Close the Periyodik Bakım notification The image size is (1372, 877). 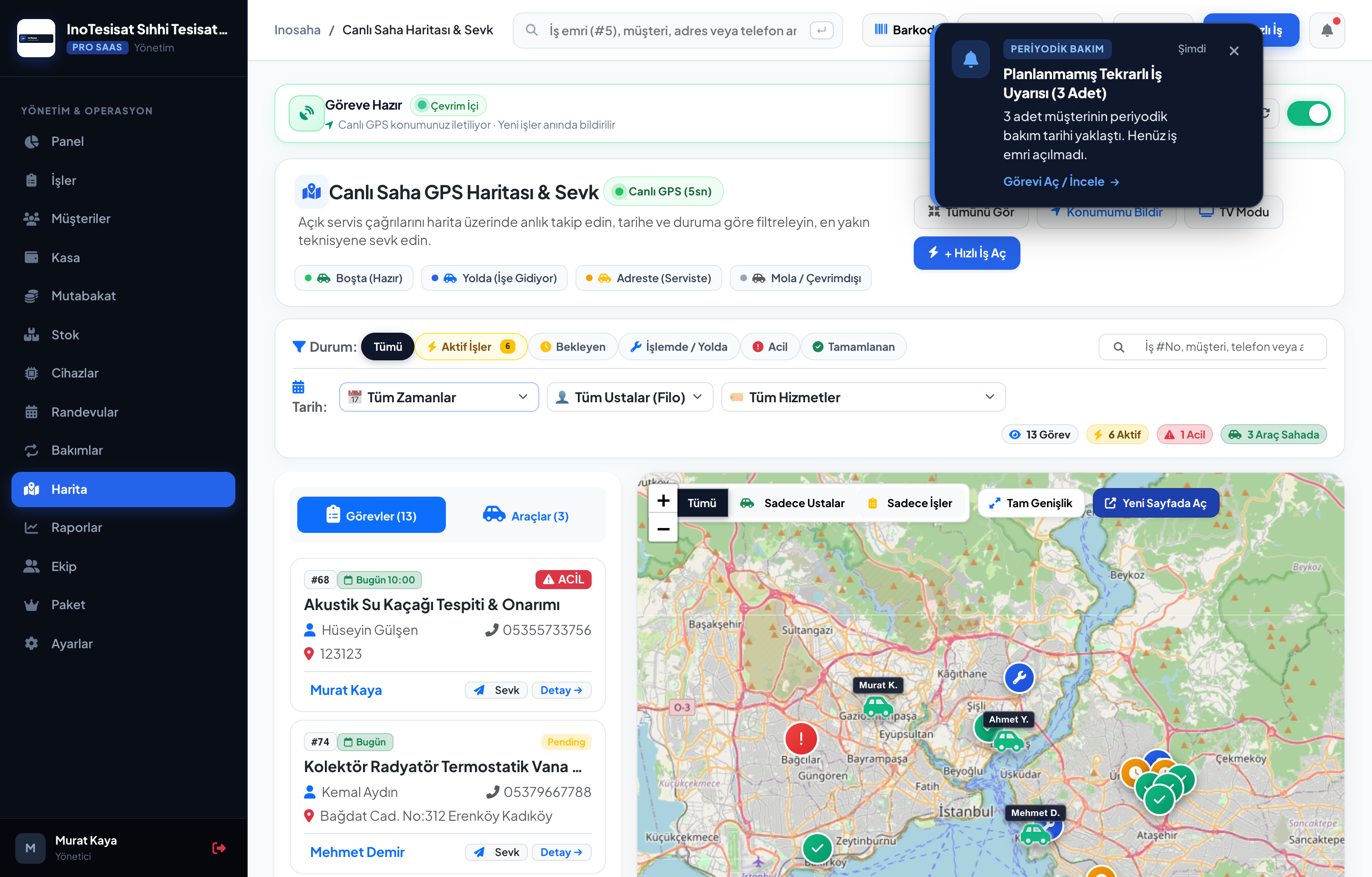[1233, 51]
